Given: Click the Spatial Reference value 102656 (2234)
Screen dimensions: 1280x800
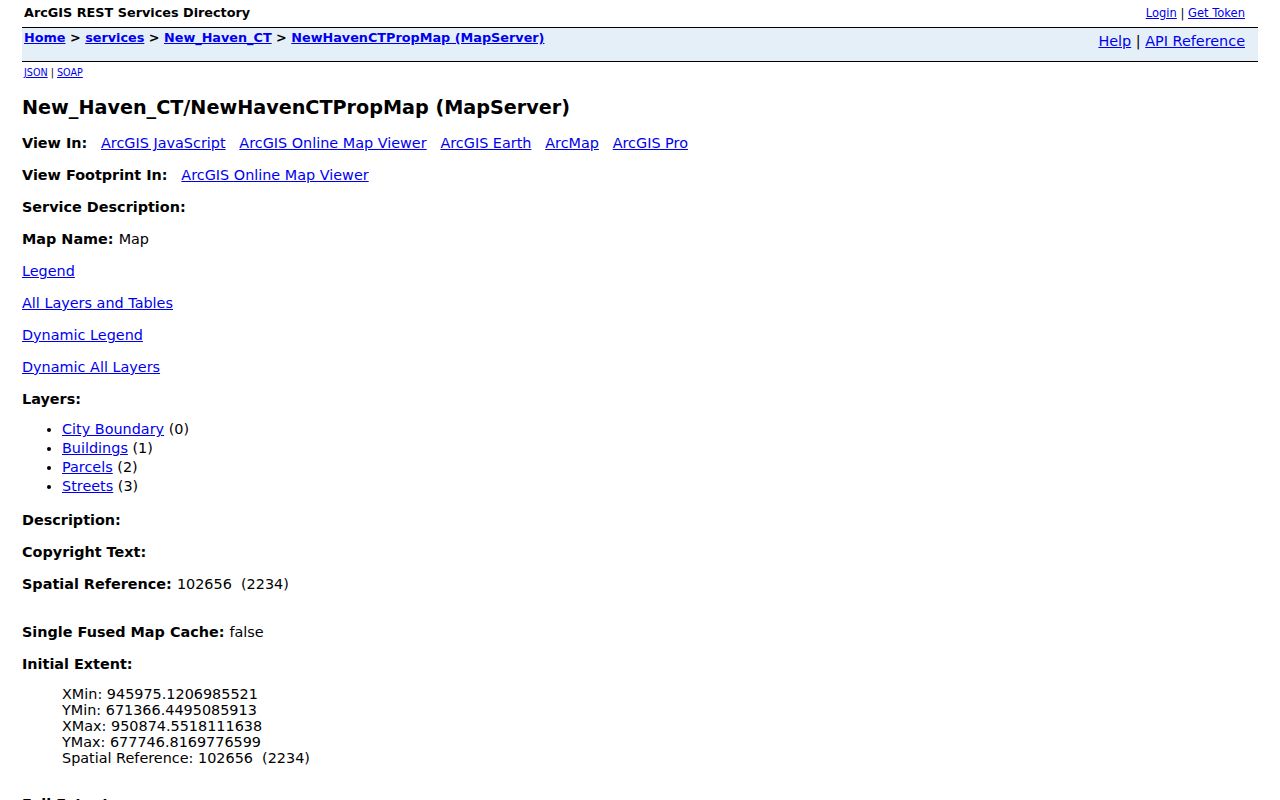Looking at the screenshot, I should [x=233, y=584].
